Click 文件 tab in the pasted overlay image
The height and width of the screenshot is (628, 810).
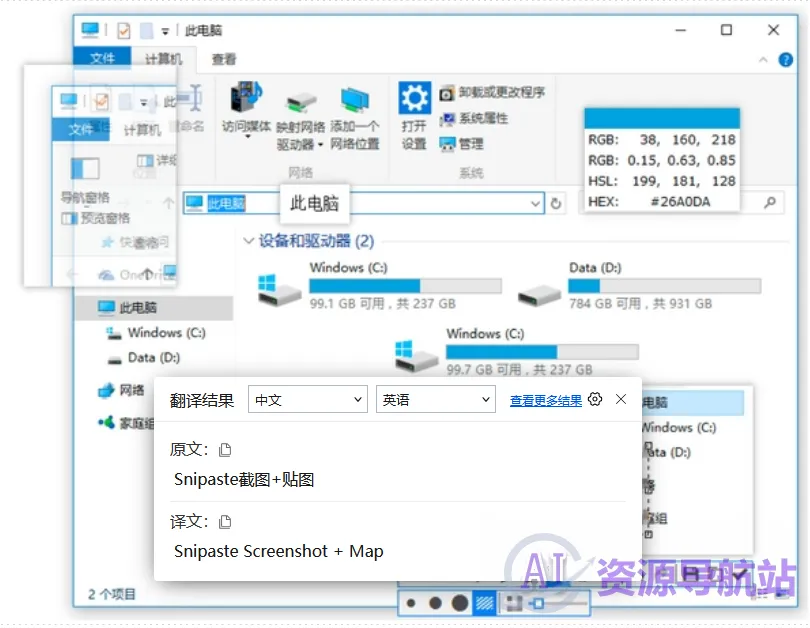pos(81,129)
